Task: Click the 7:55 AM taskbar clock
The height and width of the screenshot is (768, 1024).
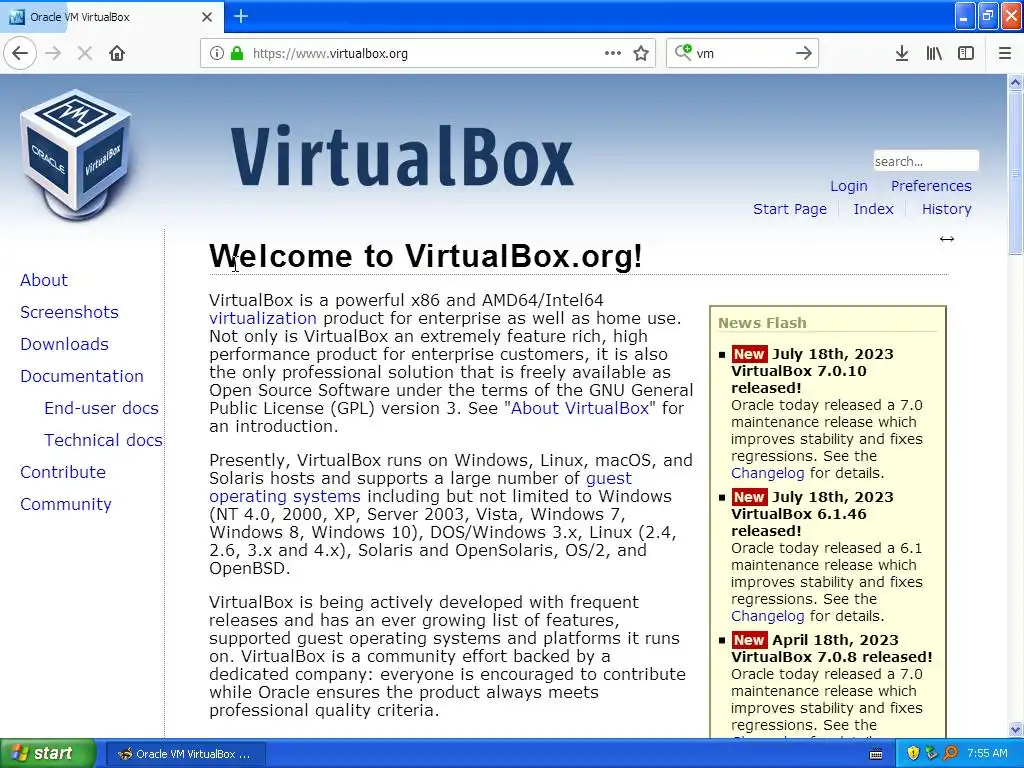Action: click(987, 754)
